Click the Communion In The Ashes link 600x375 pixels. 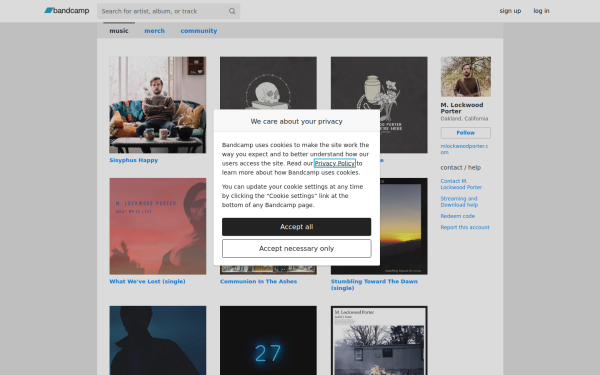pyautogui.click(x=258, y=281)
